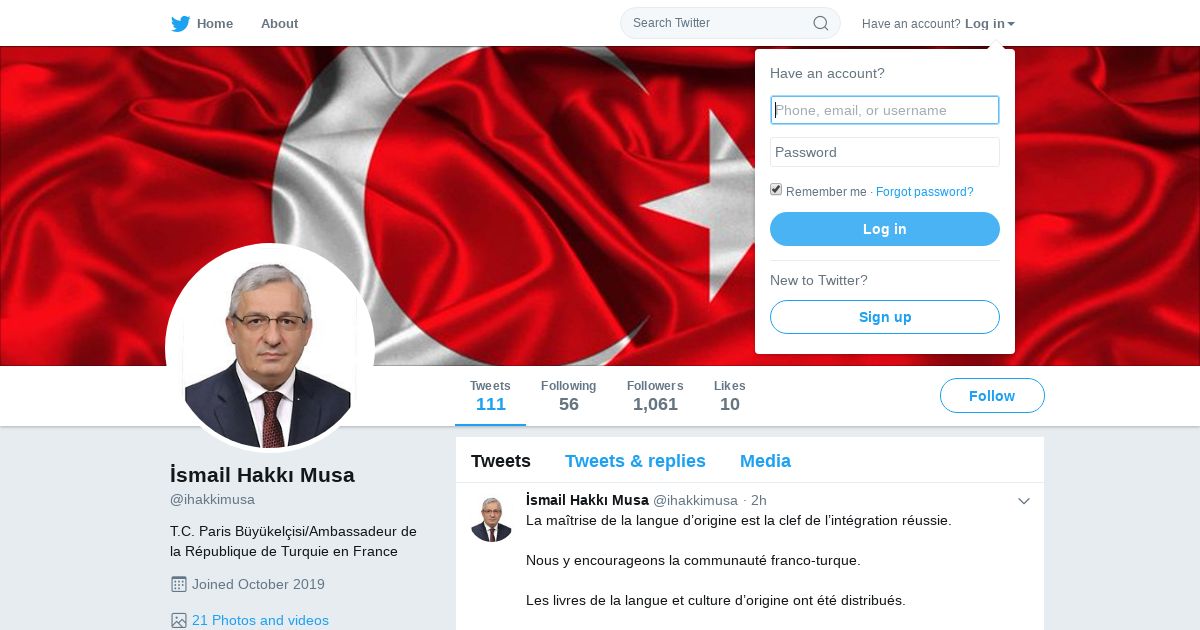Click the Twitter bird logo icon

tap(180, 24)
